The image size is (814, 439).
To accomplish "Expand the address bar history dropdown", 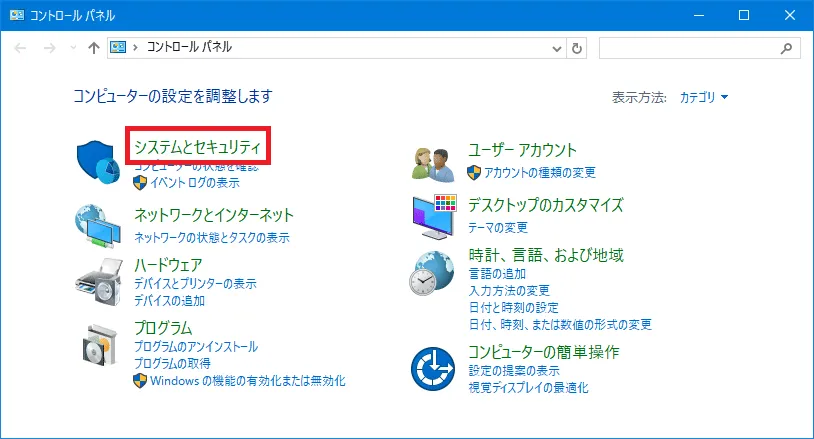I will pyautogui.click(x=557, y=49).
